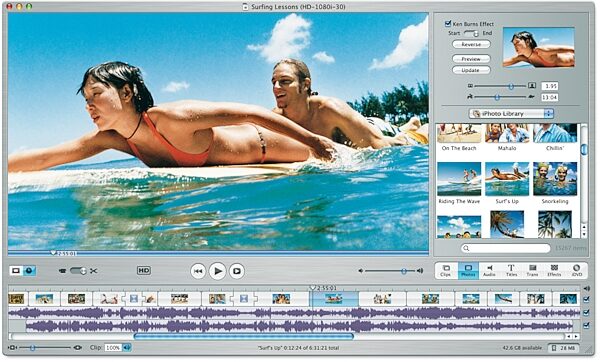The width and height of the screenshot is (600, 362).
Task: Click the clip volume speaker button
Action: coord(127,348)
